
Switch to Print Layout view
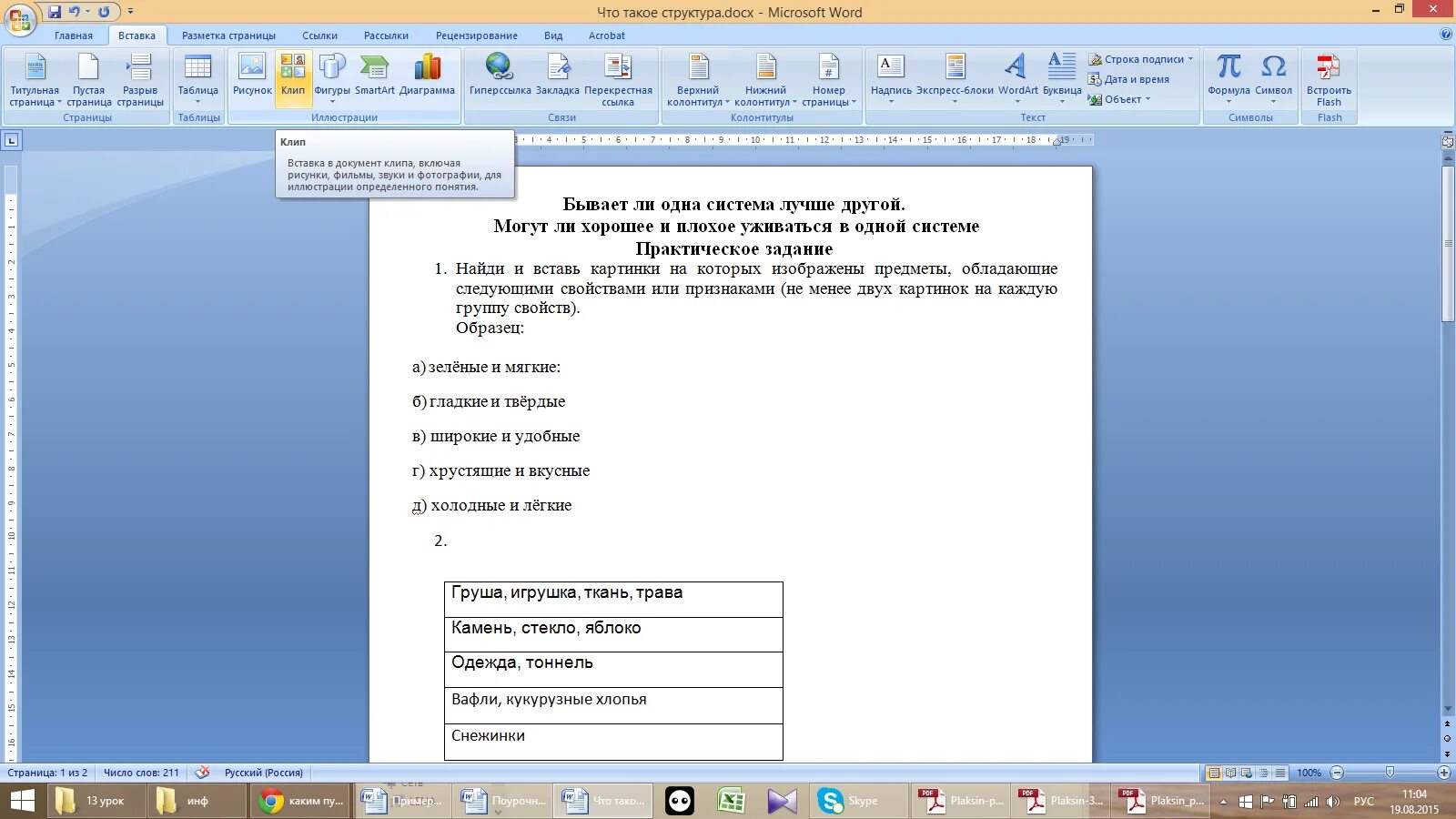[1213, 773]
